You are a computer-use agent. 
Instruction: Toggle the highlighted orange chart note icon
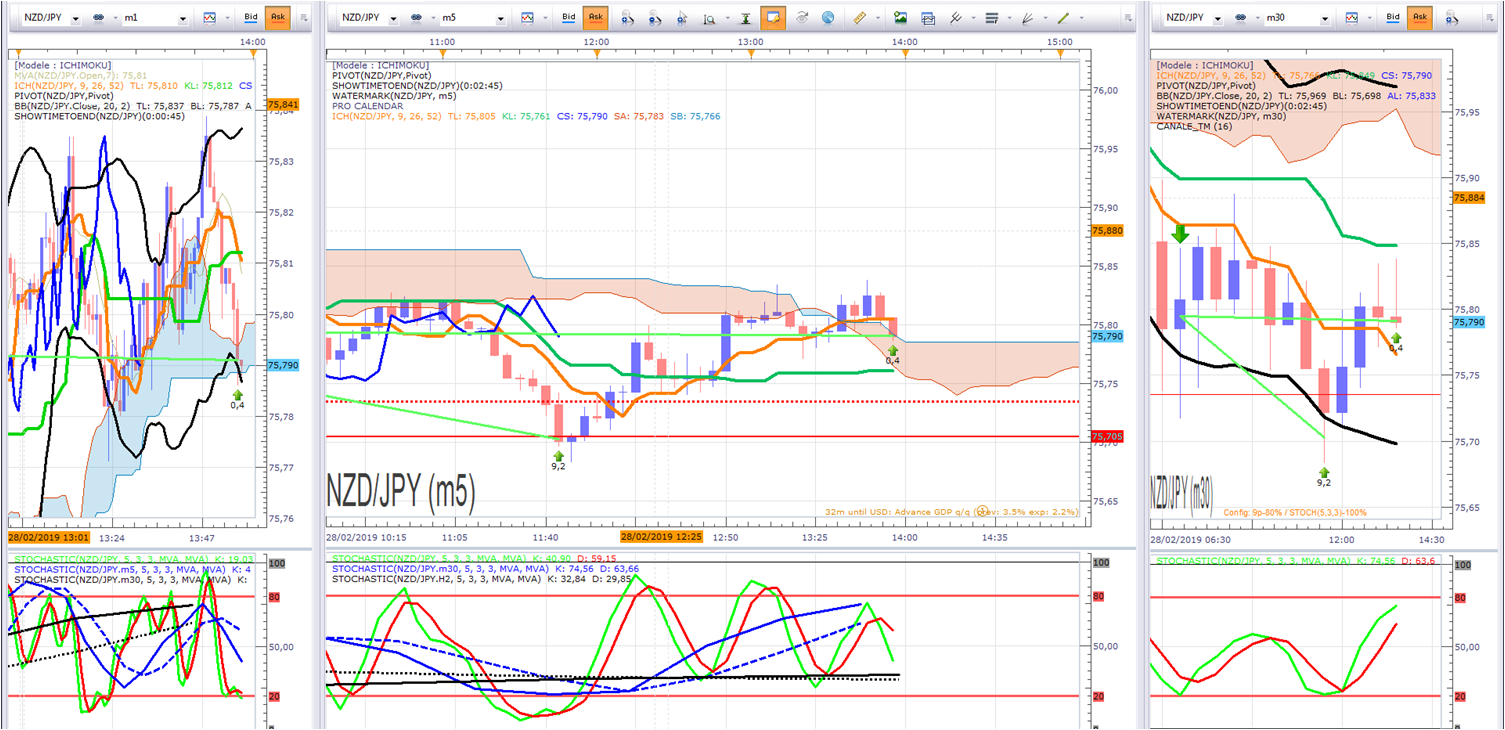pos(772,18)
